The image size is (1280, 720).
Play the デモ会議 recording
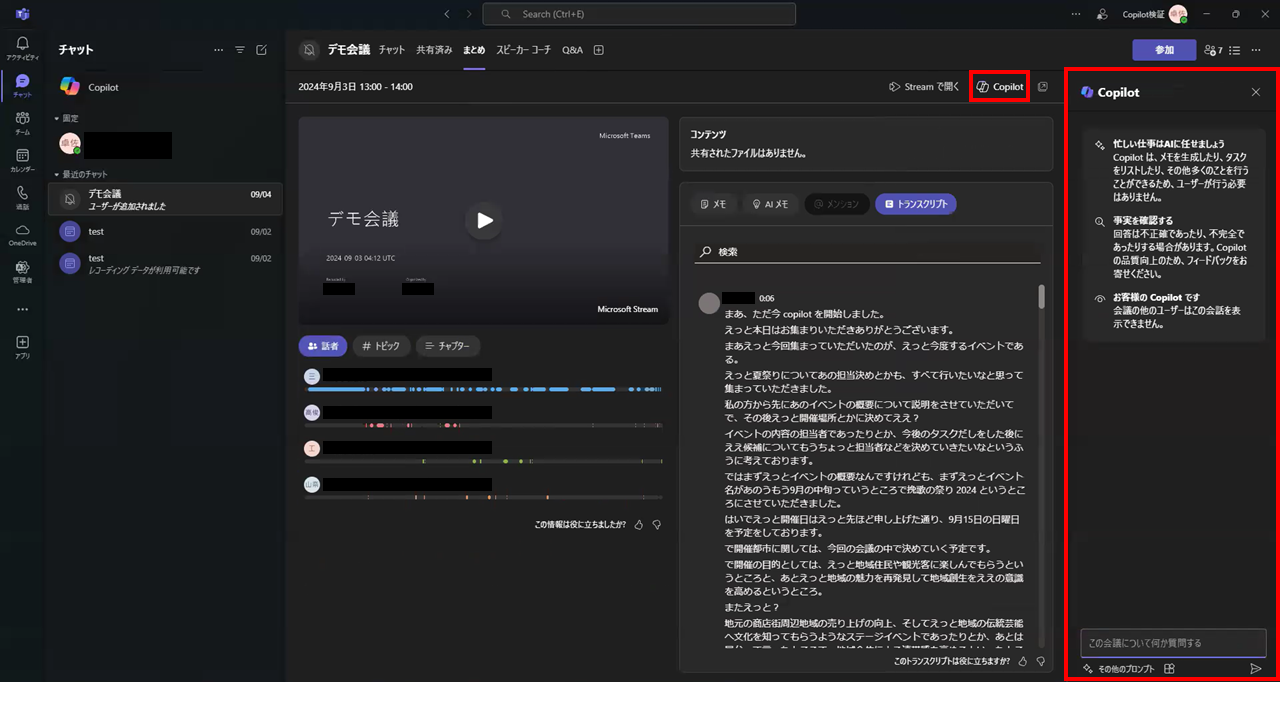484,221
